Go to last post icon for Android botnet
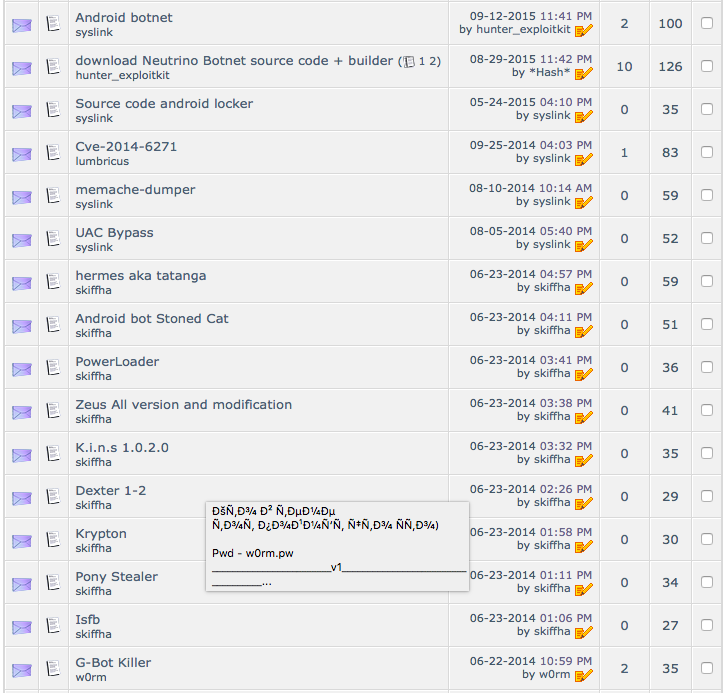 coord(584,31)
